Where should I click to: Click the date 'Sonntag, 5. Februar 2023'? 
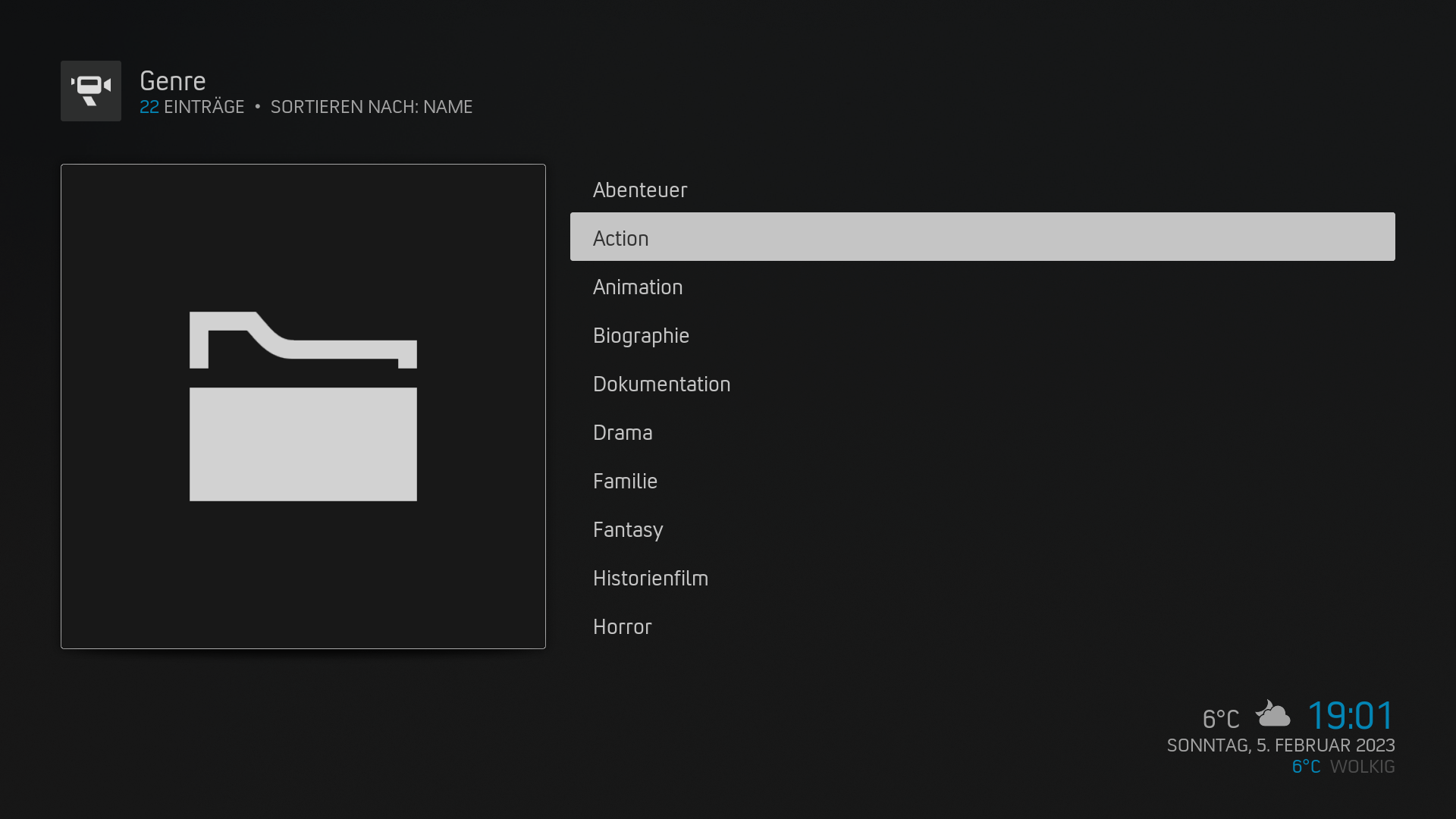(1281, 745)
